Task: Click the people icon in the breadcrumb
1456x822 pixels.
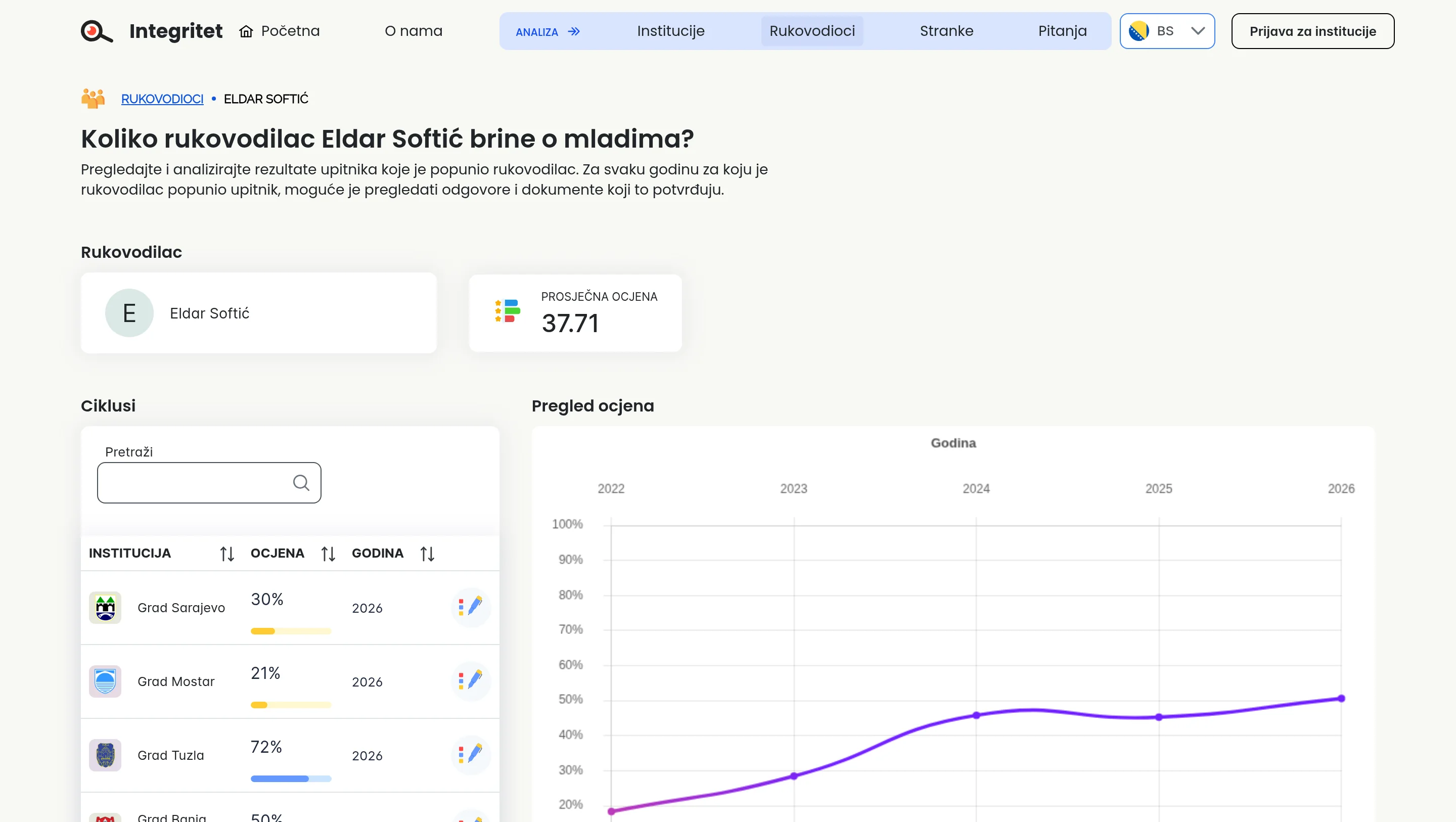Action: 93,99
